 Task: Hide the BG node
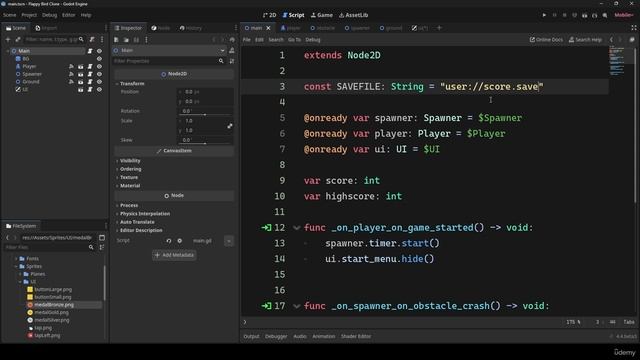pos(99,59)
